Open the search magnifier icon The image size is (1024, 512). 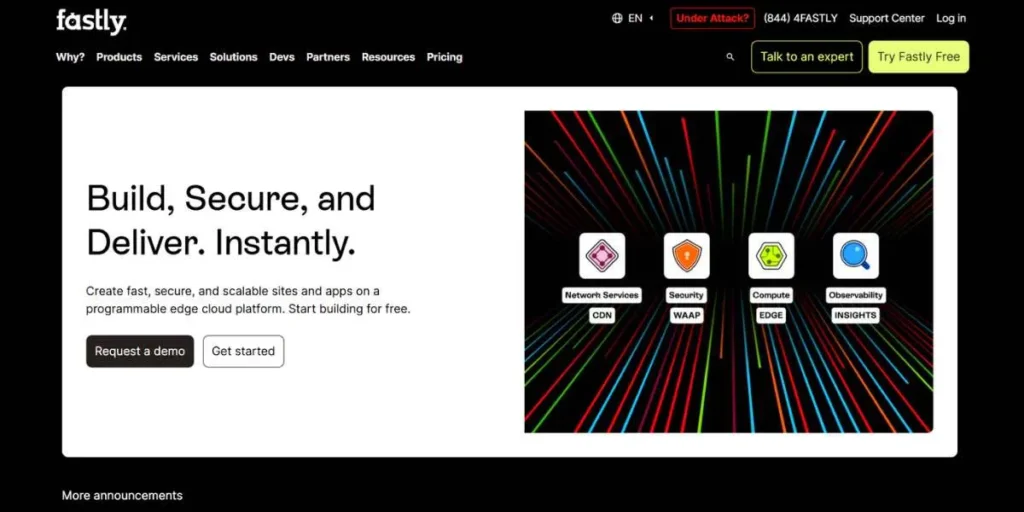pyautogui.click(x=730, y=57)
